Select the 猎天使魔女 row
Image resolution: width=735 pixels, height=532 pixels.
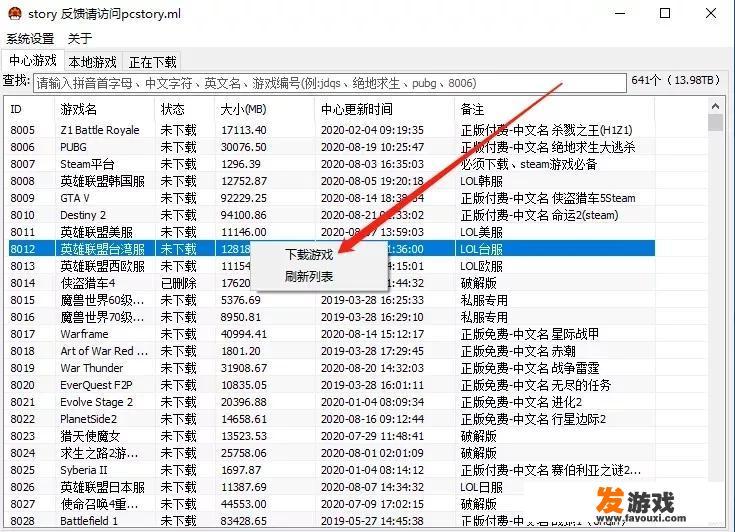[x=331, y=436]
